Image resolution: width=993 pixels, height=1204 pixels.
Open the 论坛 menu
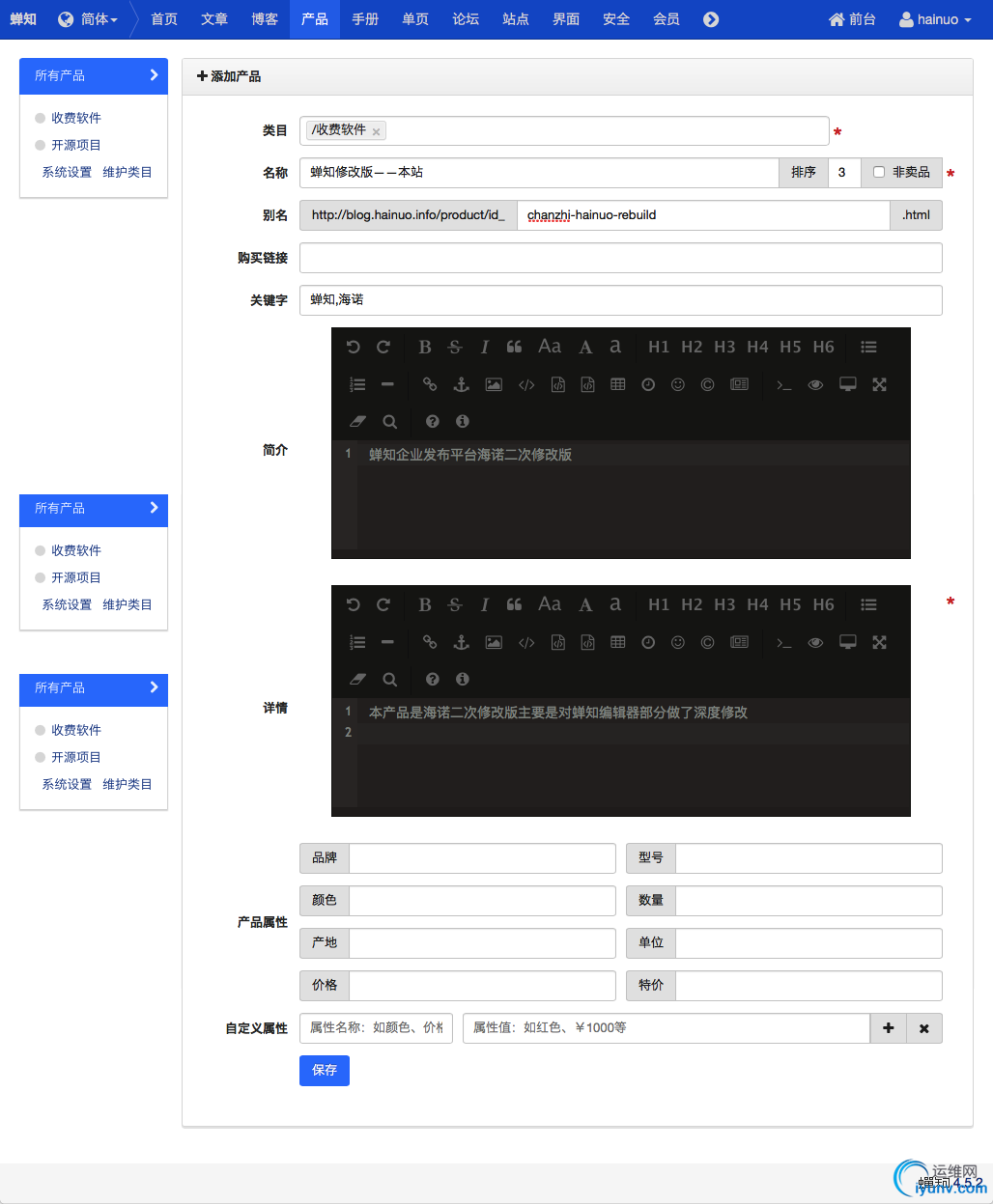[466, 19]
